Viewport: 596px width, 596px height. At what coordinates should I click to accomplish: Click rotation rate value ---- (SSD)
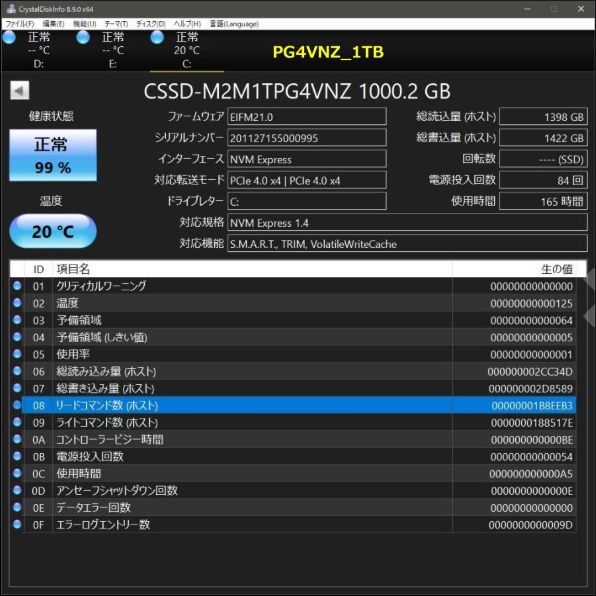tap(543, 159)
